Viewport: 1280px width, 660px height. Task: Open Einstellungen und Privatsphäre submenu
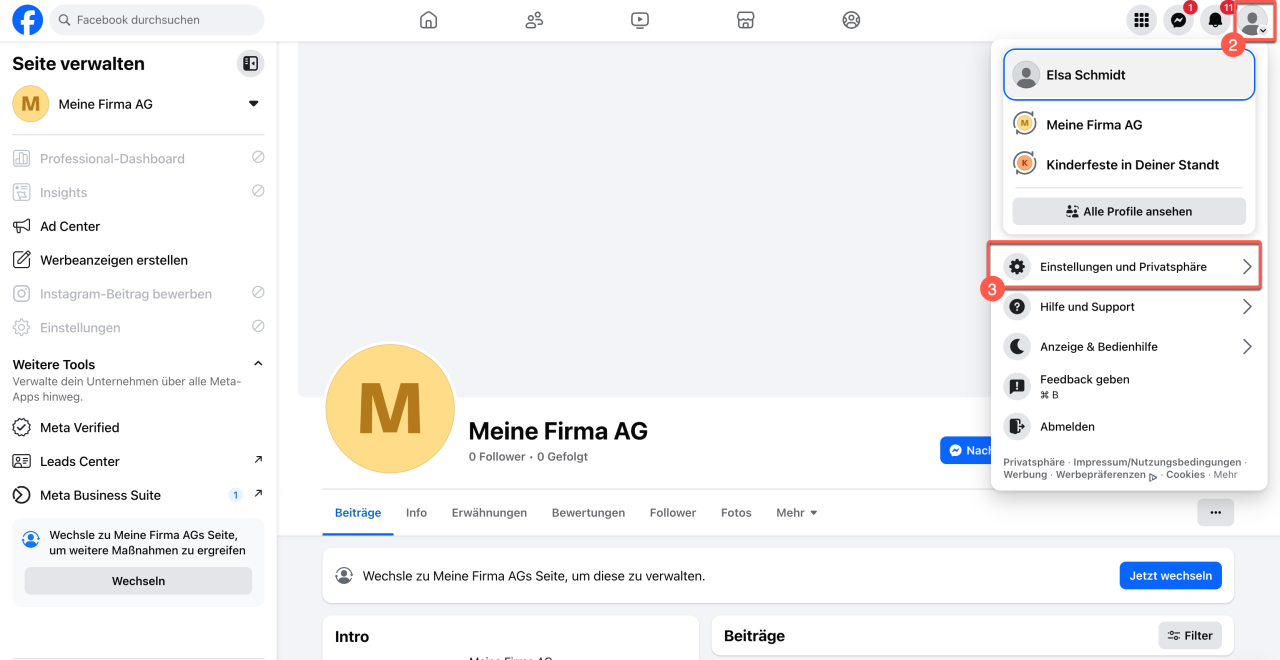tap(1129, 267)
